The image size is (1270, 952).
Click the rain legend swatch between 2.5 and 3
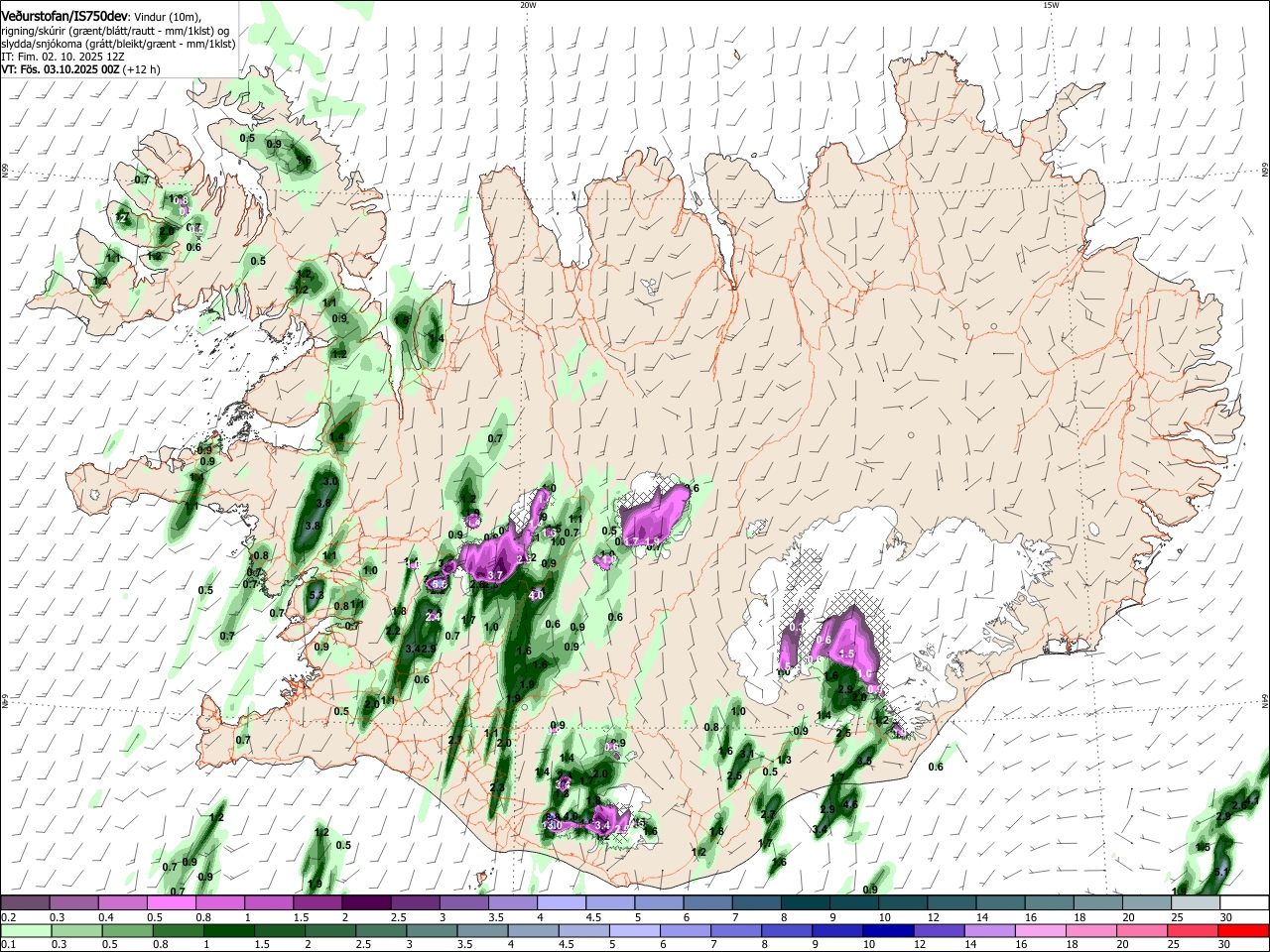point(380,930)
